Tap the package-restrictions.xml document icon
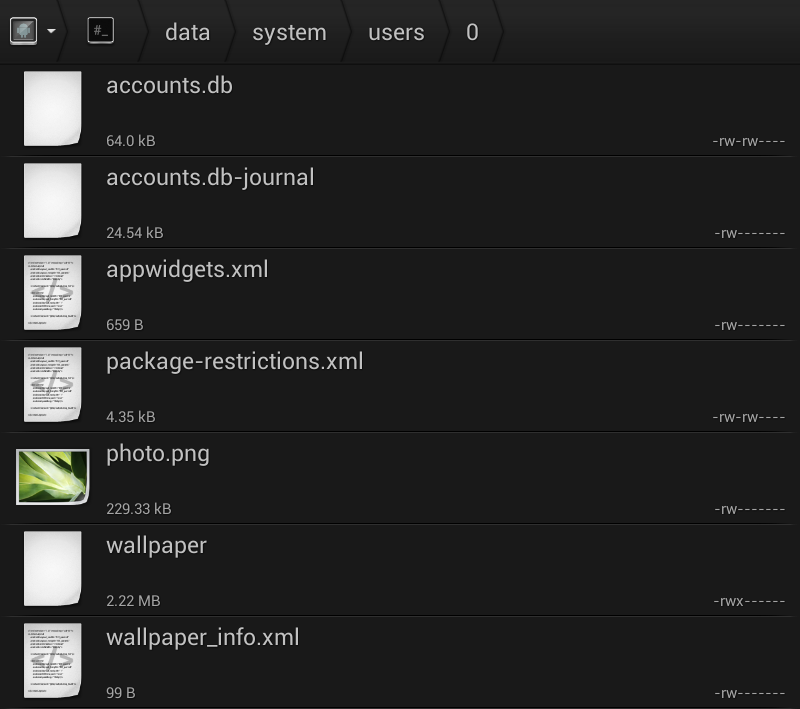Viewport: 800px width, 709px height. click(x=52, y=385)
